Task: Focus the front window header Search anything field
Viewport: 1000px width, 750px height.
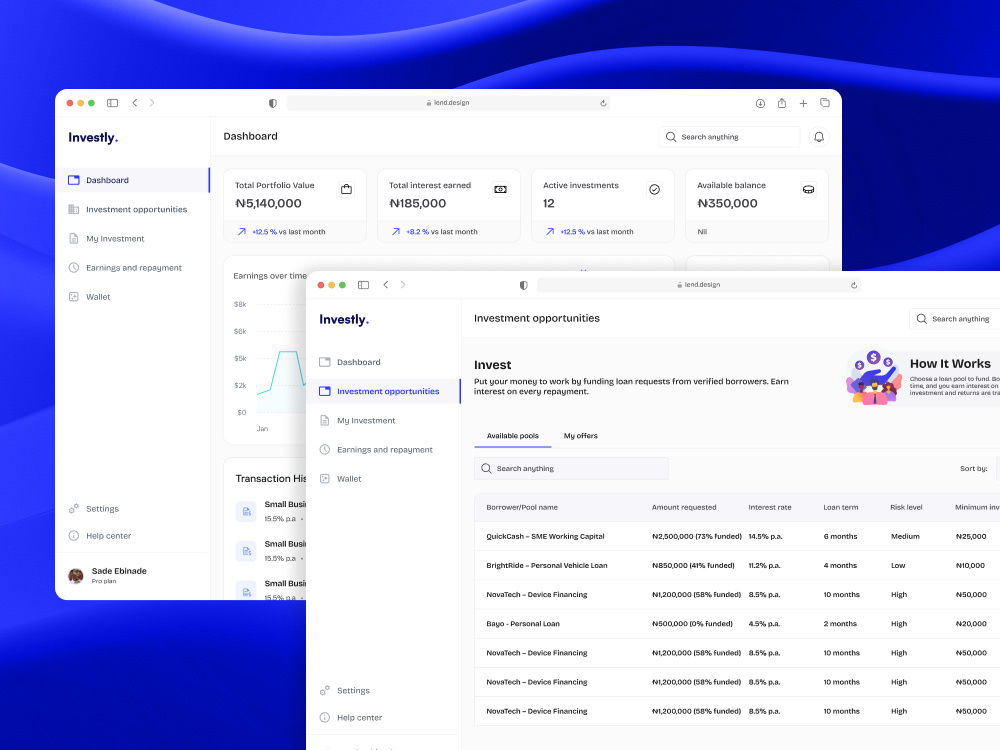Action: click(x=954, y=319)
